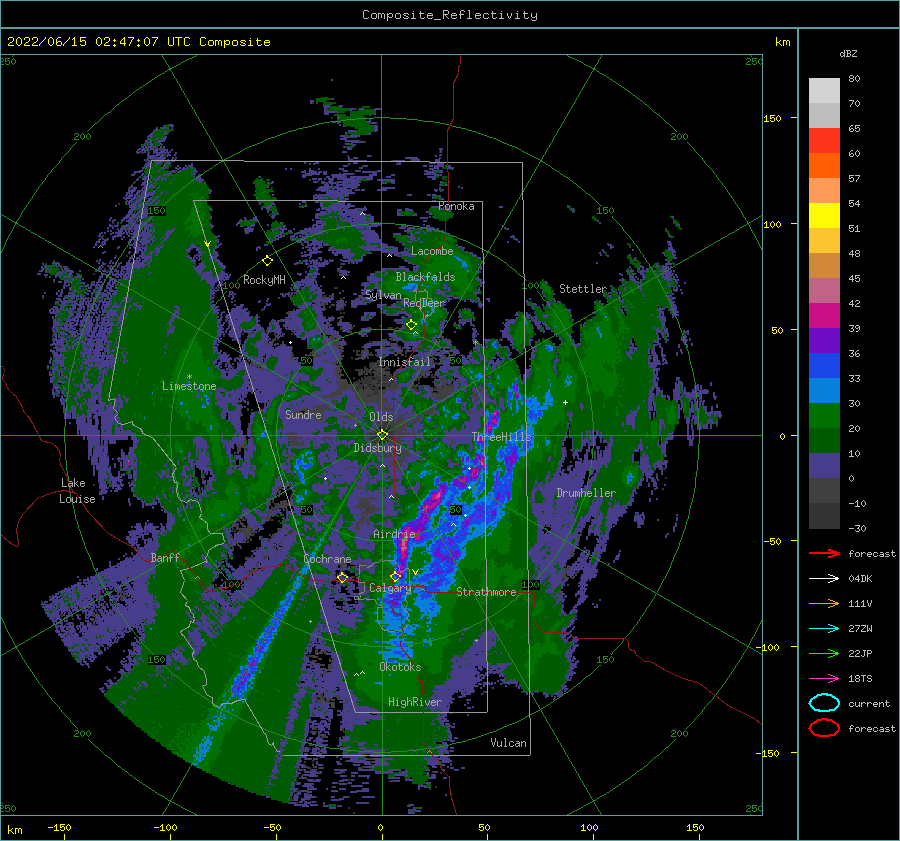Click the RockyMH label
The height and width of the screenshot is (841, 900).
pyautogui.click(x=264, y=280)
